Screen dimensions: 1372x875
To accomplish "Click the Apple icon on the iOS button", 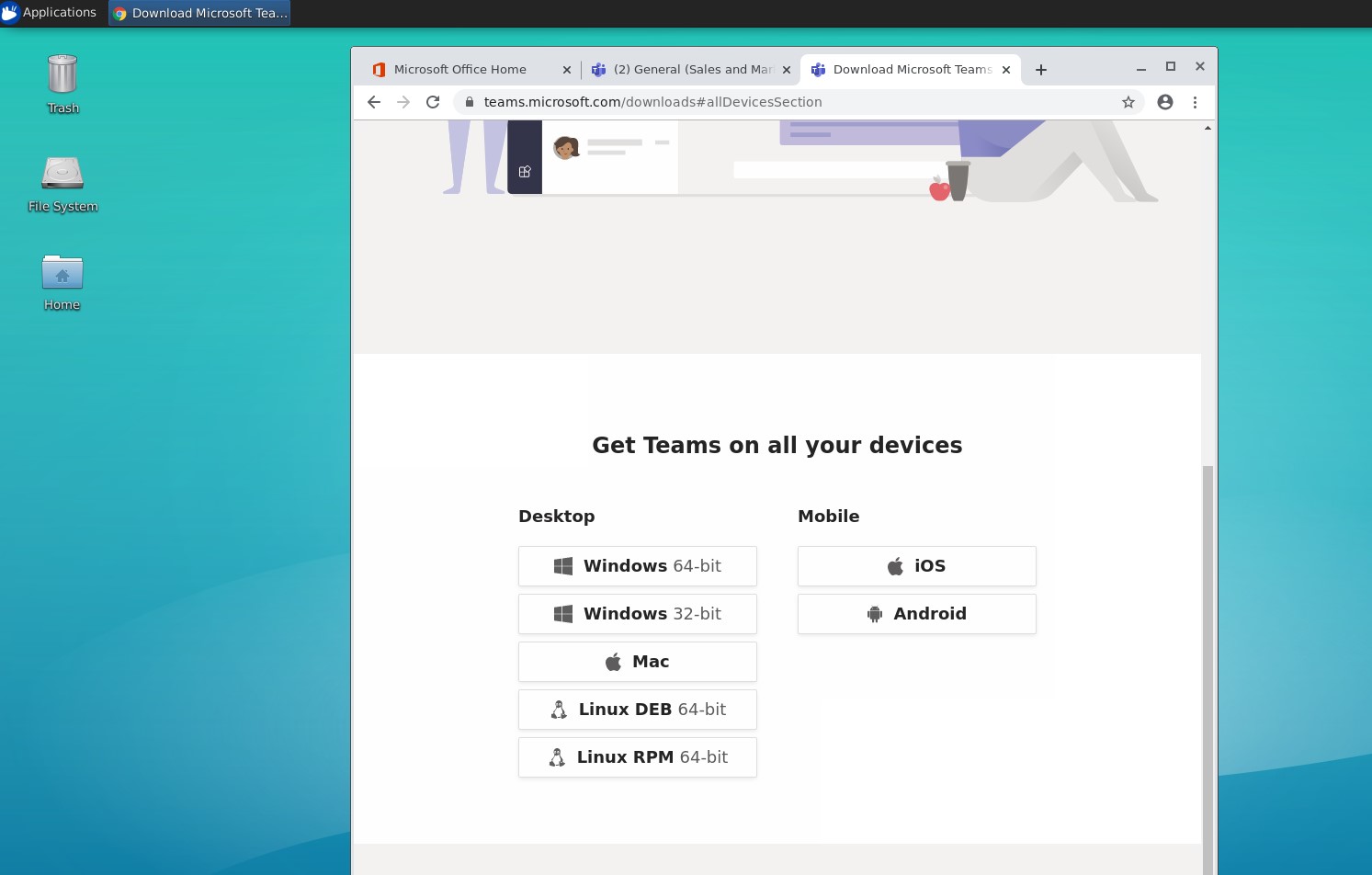I will (894, 565).
